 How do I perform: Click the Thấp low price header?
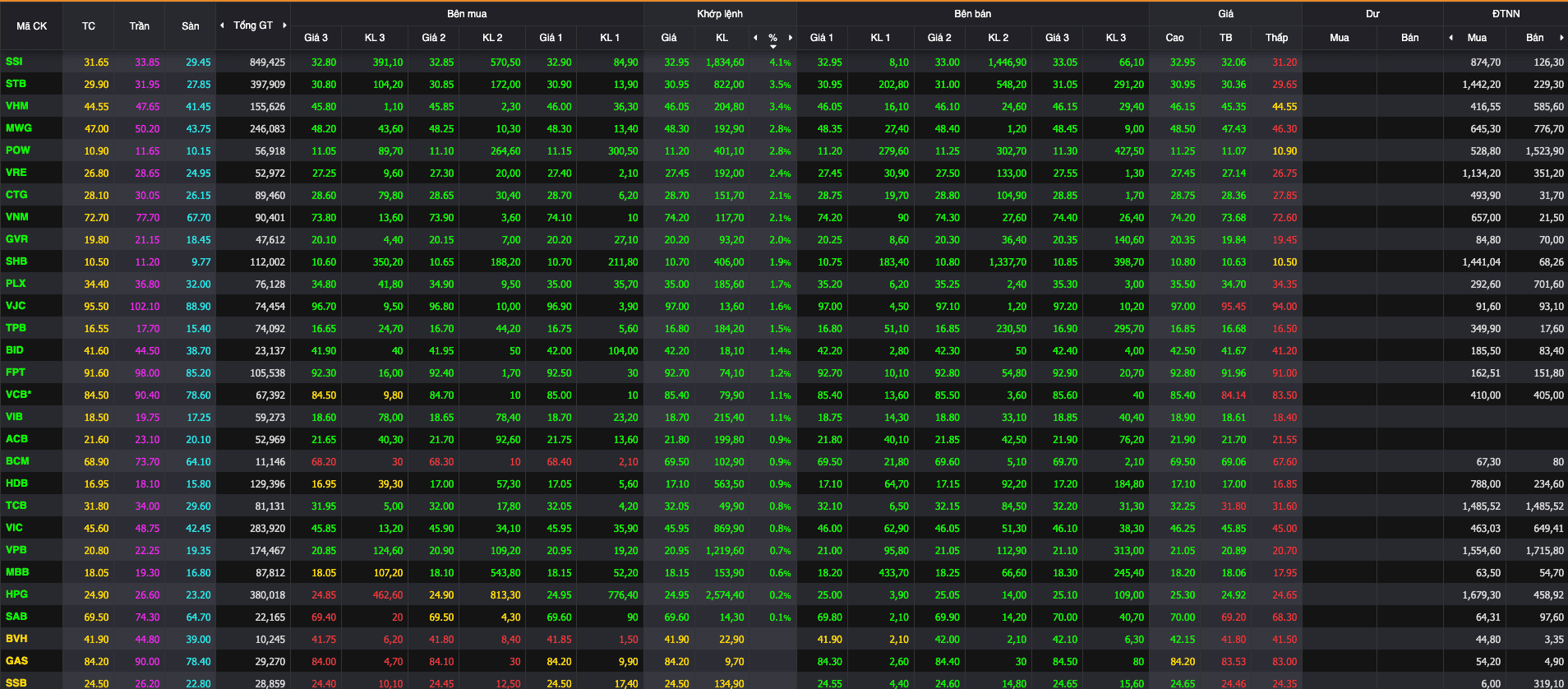(x=1276, y=38)
